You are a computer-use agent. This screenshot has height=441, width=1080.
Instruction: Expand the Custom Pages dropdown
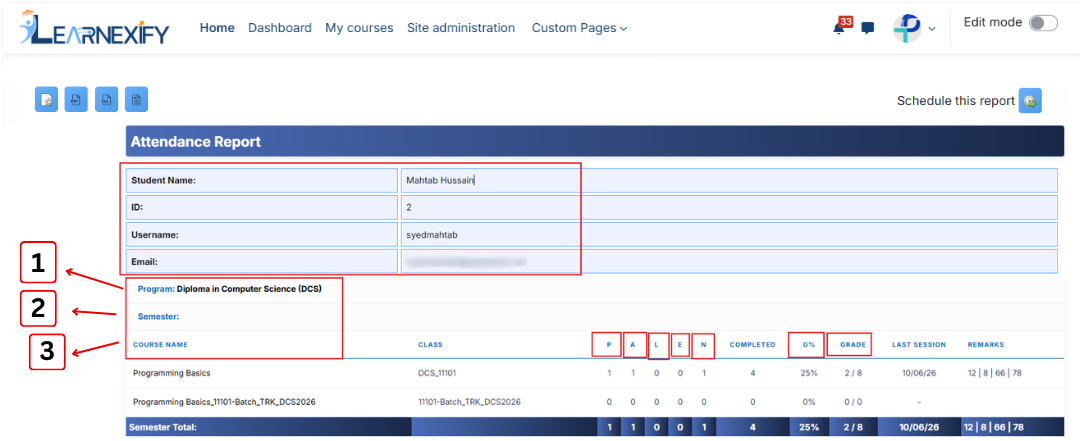point(579,28)
